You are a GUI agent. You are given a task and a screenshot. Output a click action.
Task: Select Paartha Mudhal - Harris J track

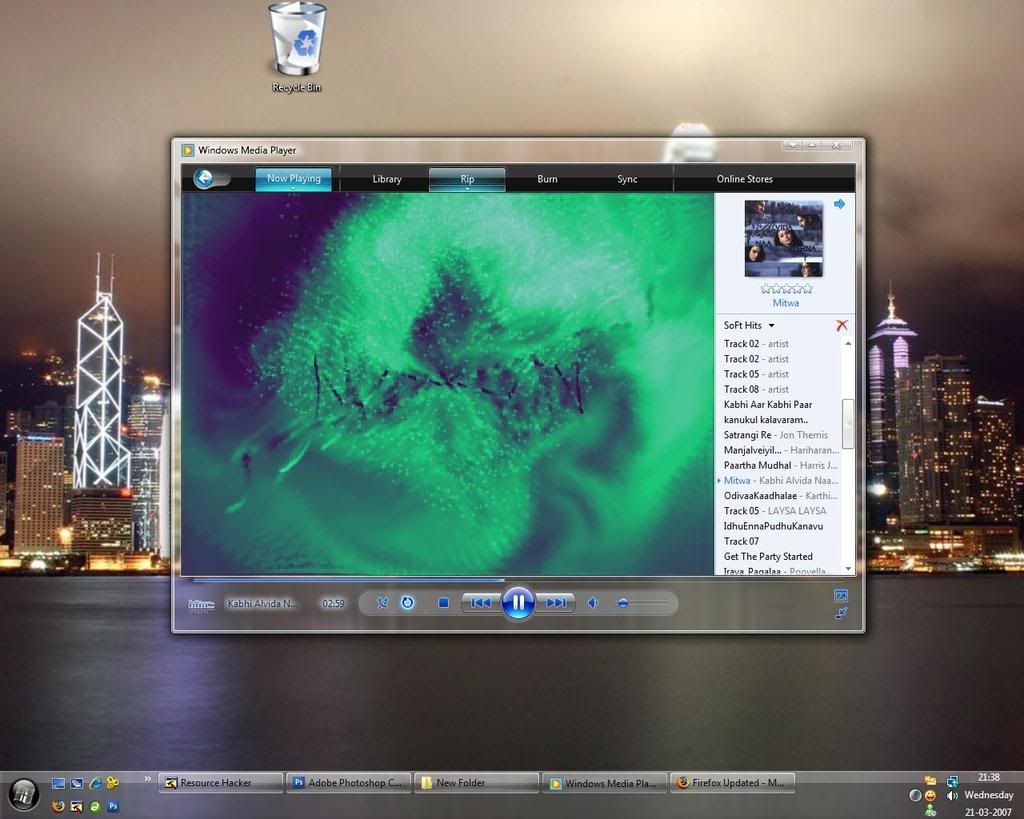click(x=780, y=465)
